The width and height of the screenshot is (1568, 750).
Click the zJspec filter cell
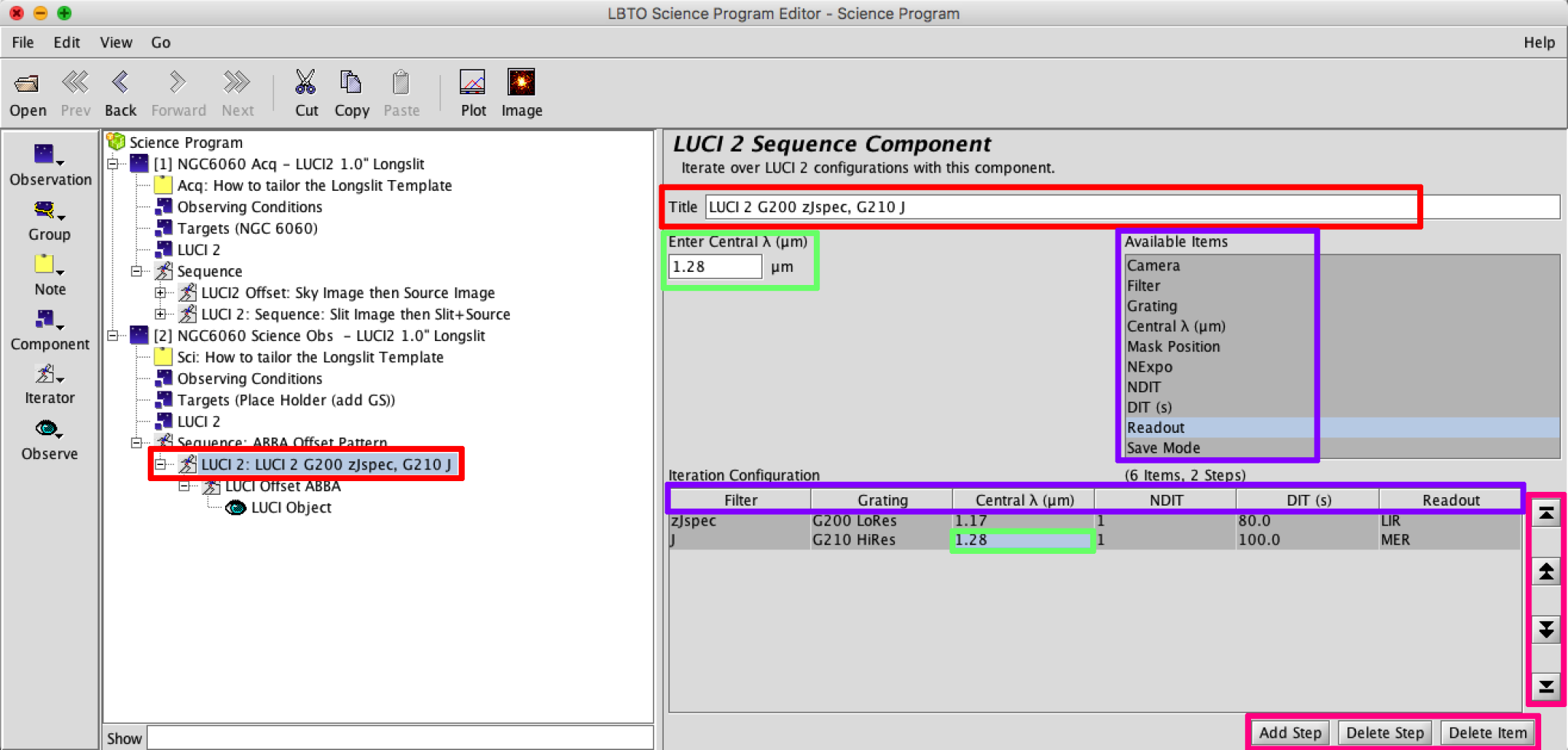[740, 520]
